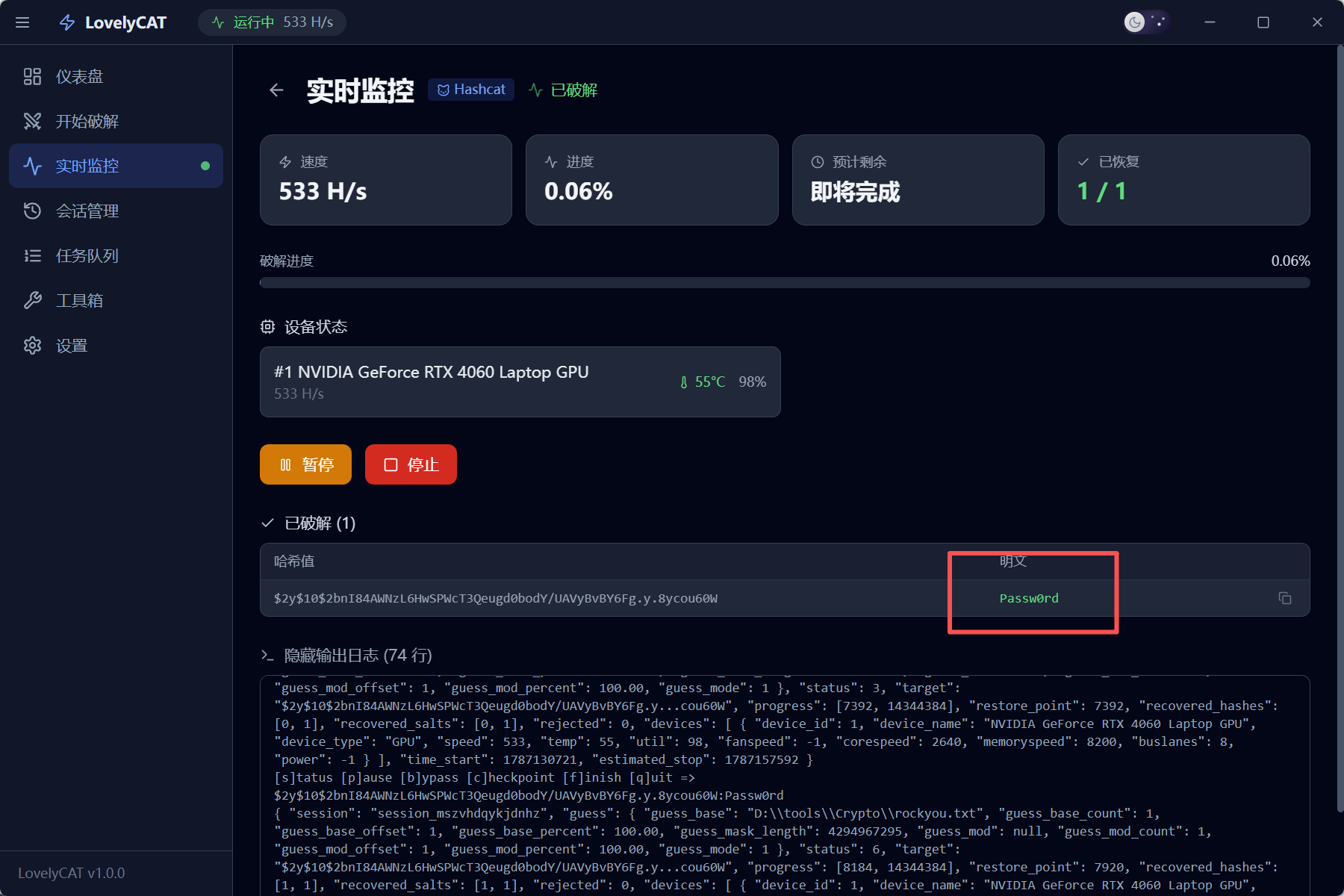Screen dimensions: 1344x896
Task: Select the Passw0rd plaintext value
Action: tap(1029, 598)
